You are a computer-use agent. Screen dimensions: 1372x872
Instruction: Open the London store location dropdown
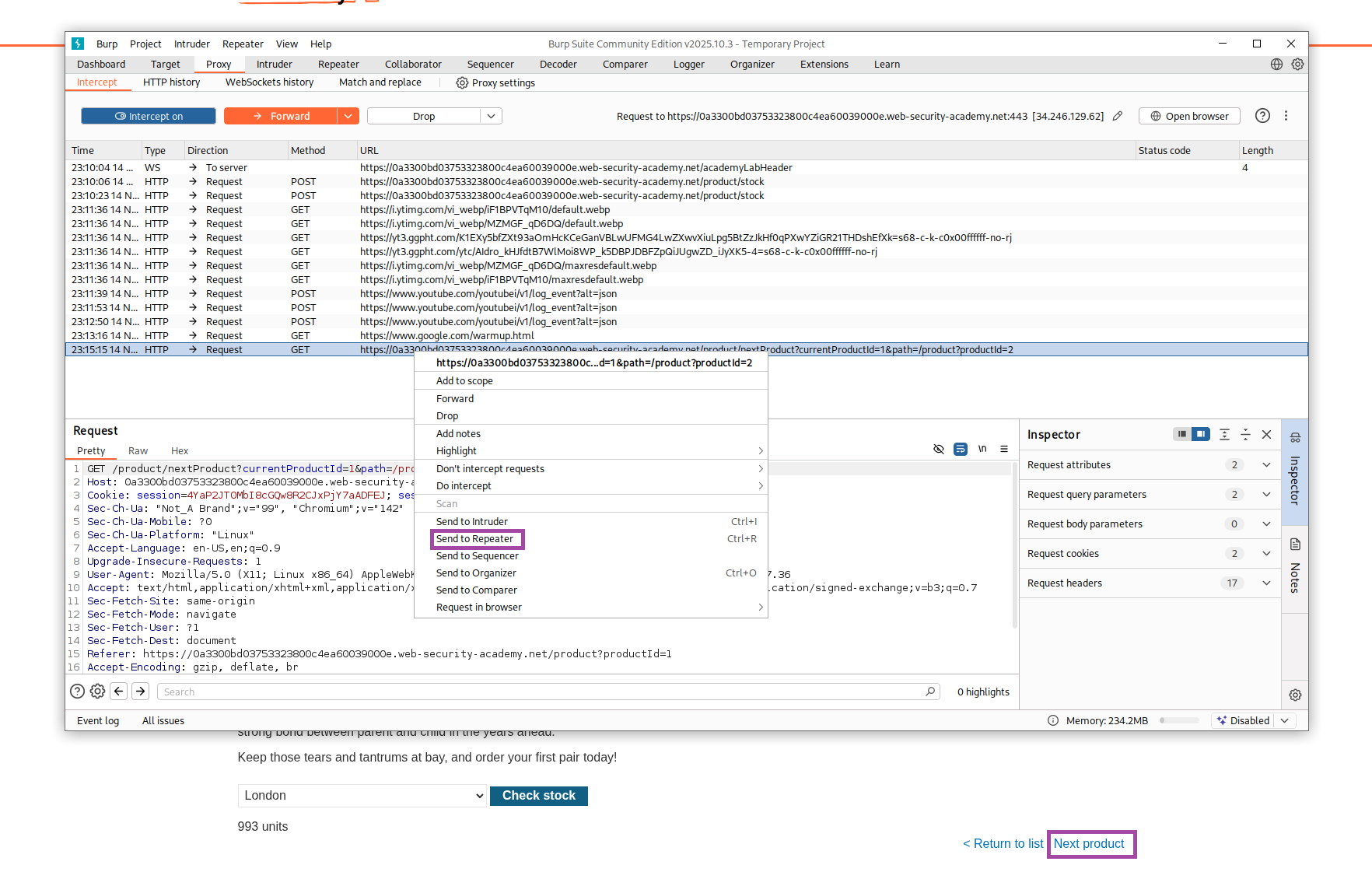[x=362, y=795]
